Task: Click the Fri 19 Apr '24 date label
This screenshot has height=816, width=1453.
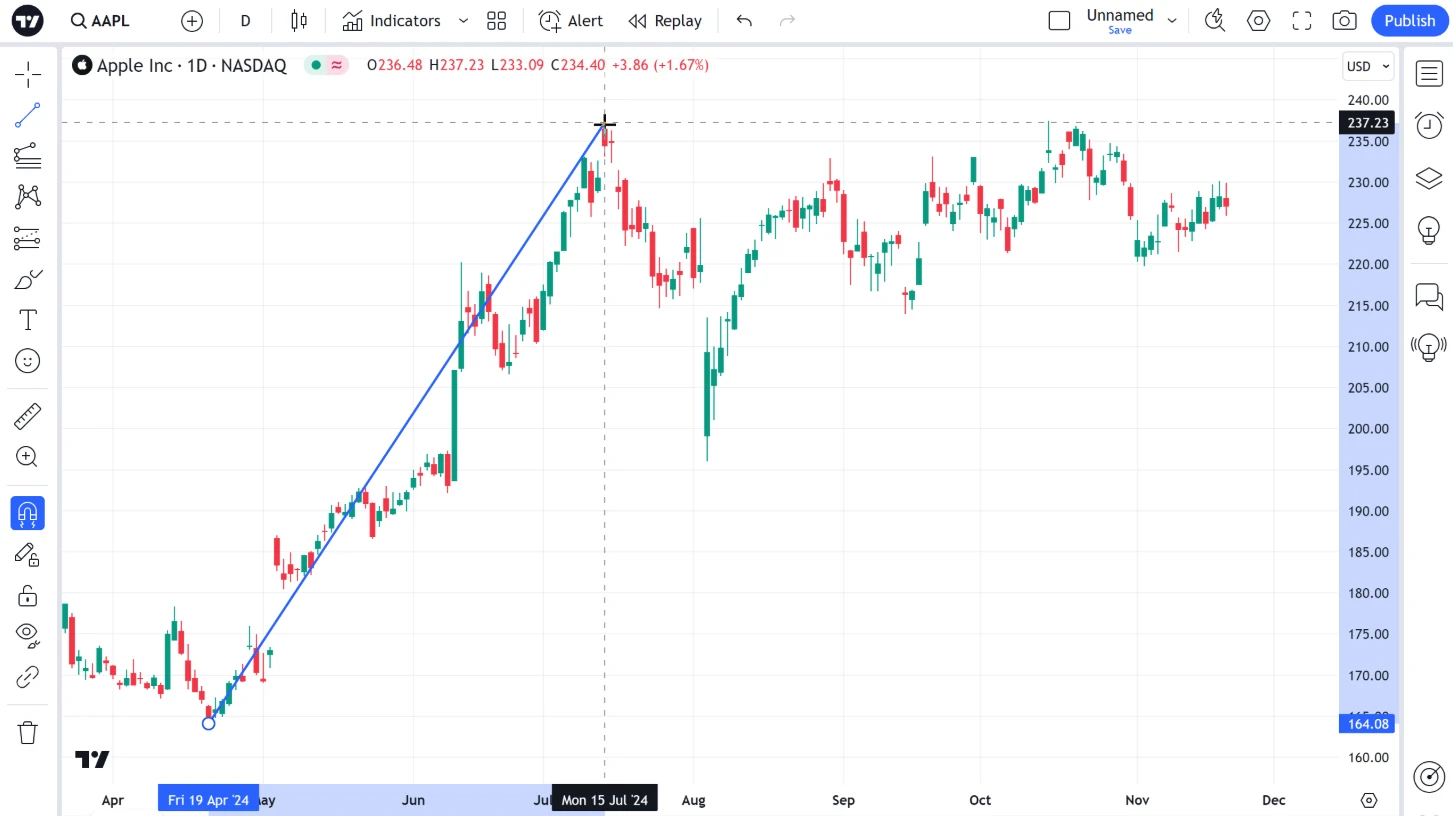Action: pyautogui.click(x=208, y=800)
